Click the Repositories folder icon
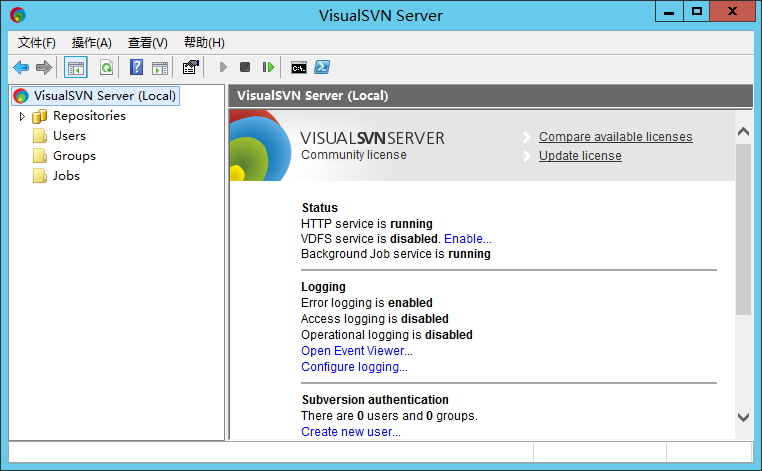The height and width of the screenshot is (471, 762). (39, 116)
